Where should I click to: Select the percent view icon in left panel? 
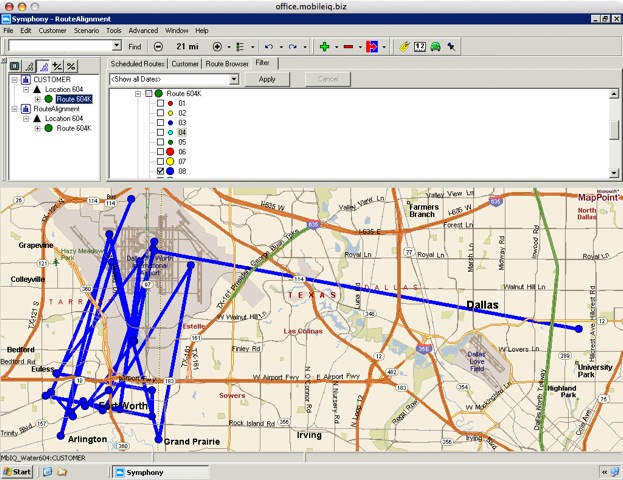(70, 65)
